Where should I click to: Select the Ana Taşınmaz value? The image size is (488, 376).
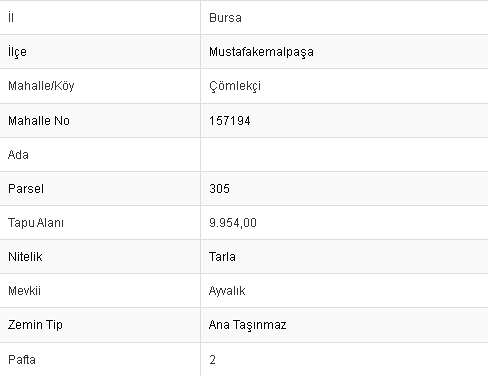coord(248,325)
